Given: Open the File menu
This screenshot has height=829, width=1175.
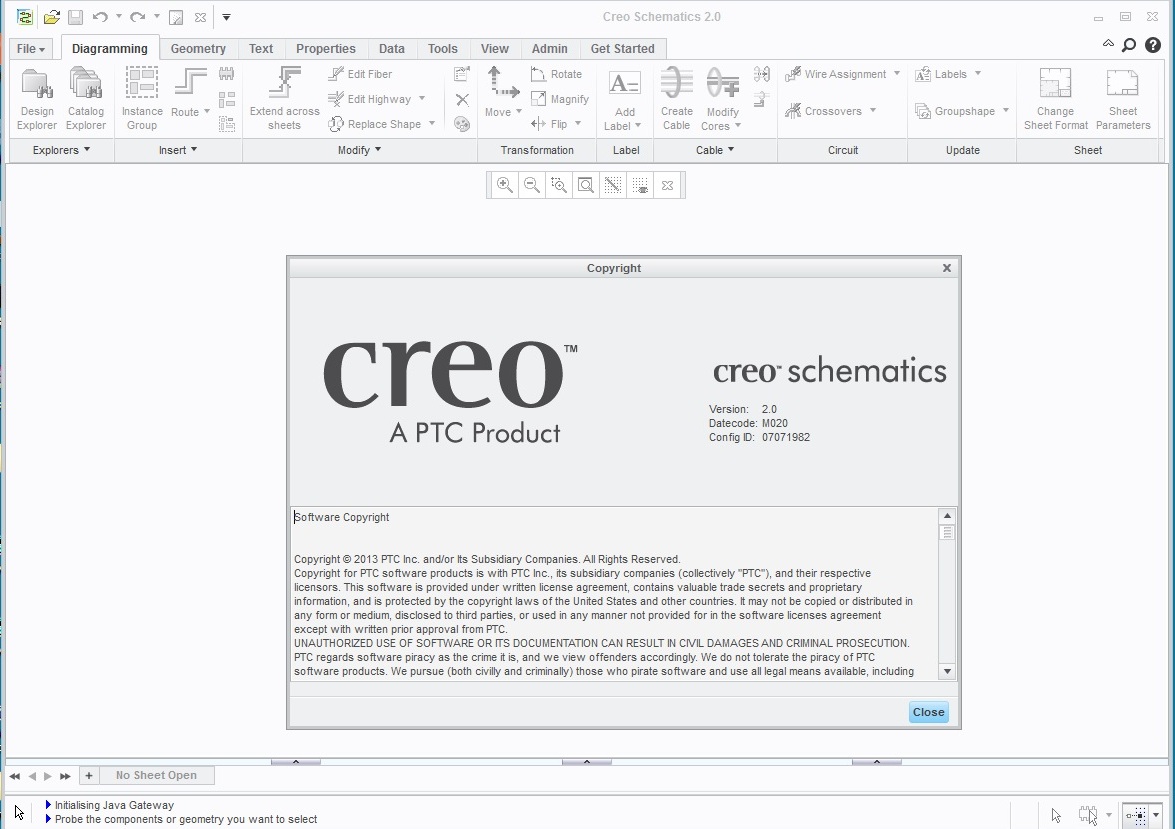Looking at the screenshot, I should (31, 49).
